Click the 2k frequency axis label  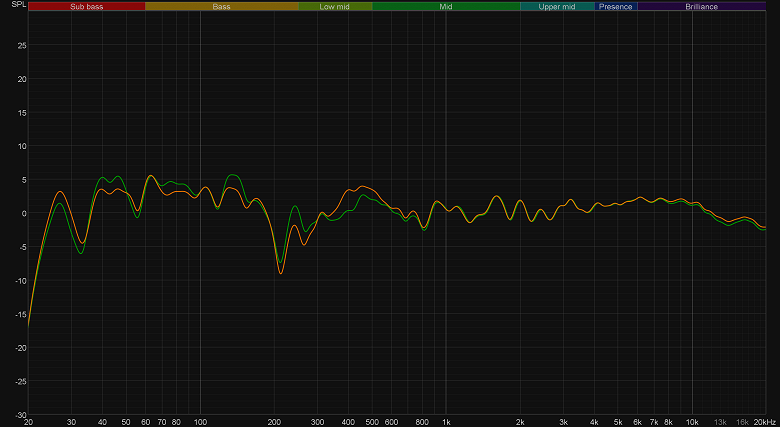(520, 422)
